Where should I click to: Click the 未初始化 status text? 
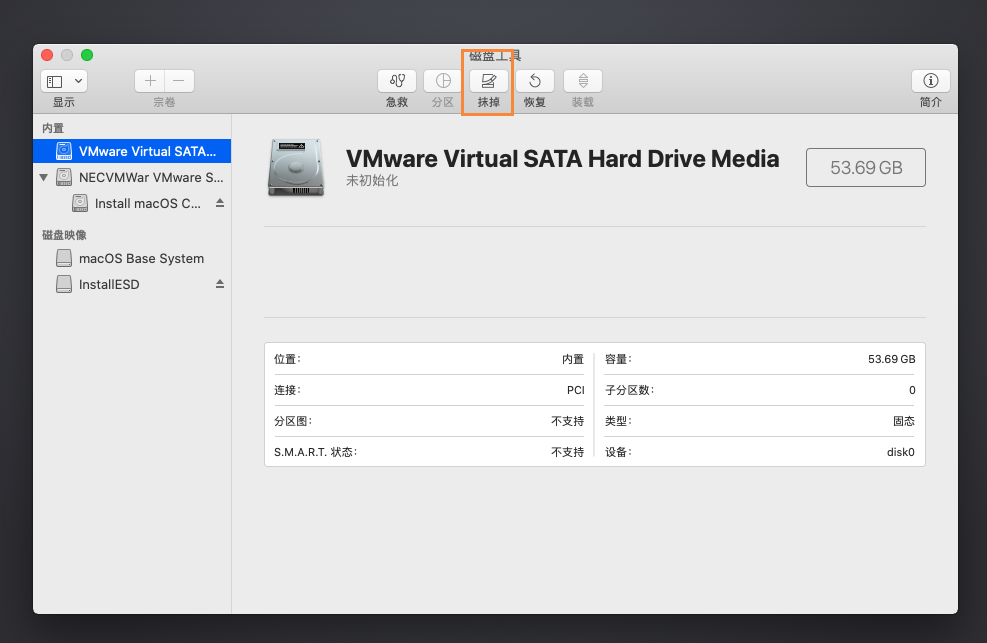pyautogui.click(x=372, y=181)
